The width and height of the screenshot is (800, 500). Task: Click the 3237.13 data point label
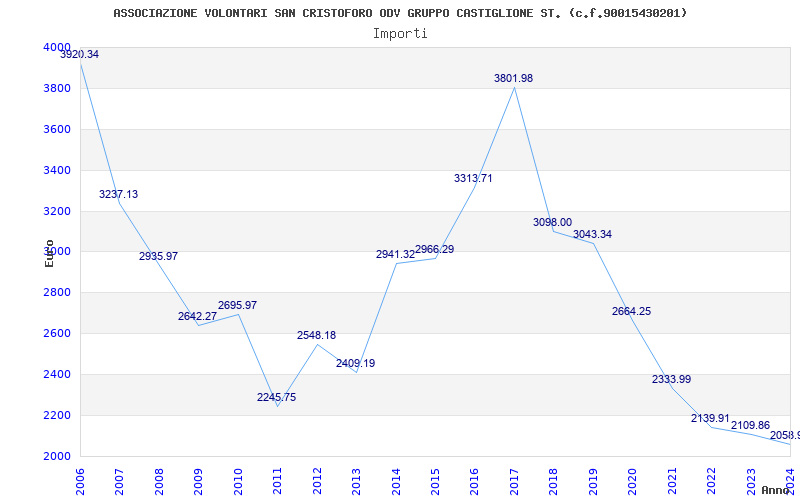pyautogui.click(x=118, y=194)
